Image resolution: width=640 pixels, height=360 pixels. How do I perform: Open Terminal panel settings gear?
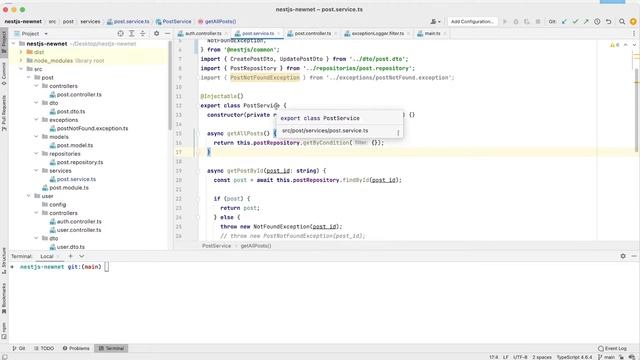coord(623,256)
